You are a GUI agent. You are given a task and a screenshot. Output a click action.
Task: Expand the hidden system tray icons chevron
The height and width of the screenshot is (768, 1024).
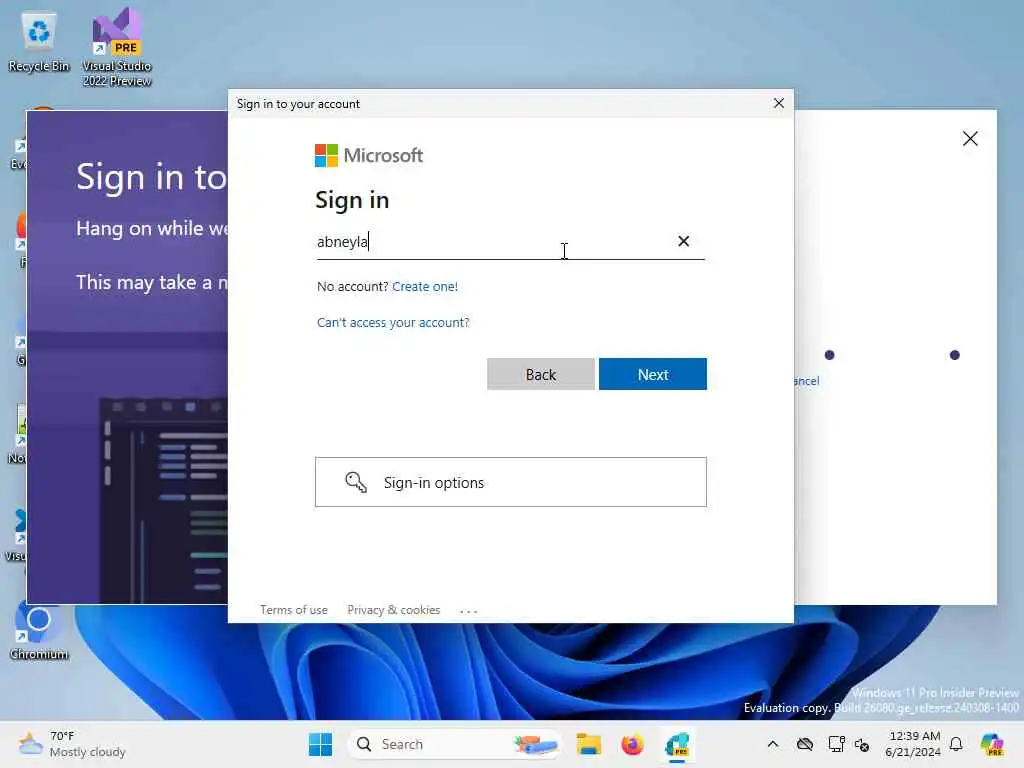773,744
